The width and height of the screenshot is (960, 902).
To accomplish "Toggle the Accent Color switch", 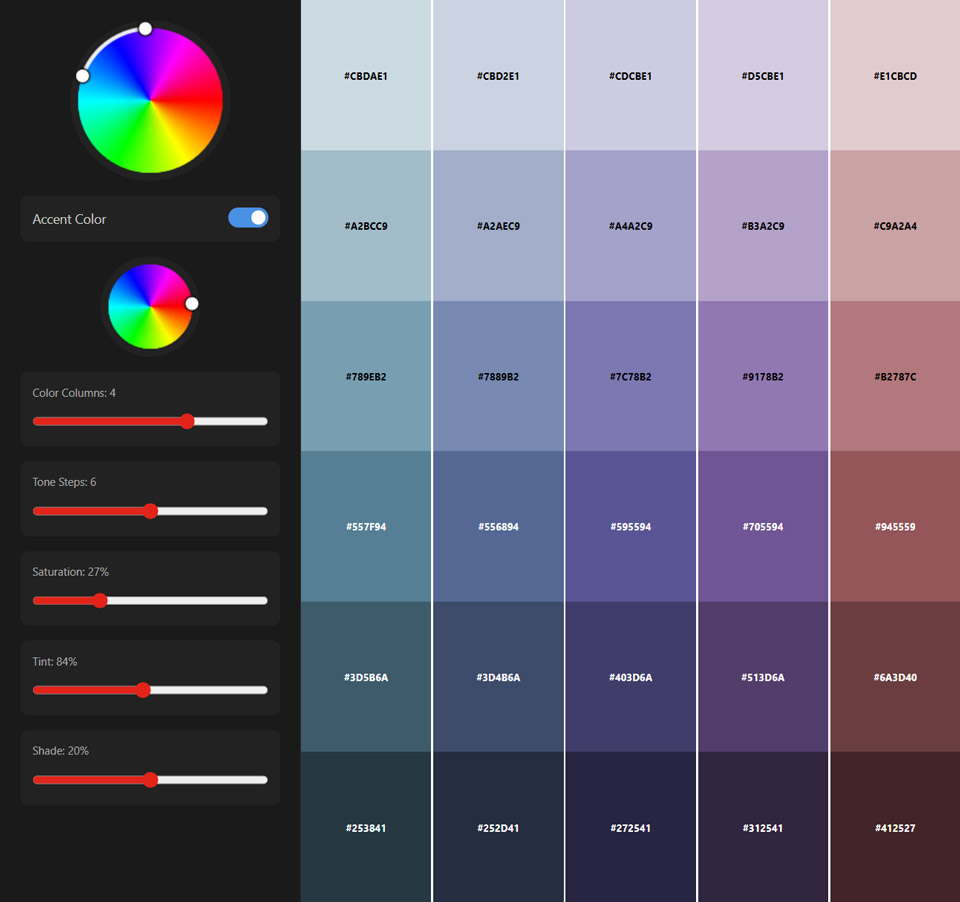I will (248, 218).
